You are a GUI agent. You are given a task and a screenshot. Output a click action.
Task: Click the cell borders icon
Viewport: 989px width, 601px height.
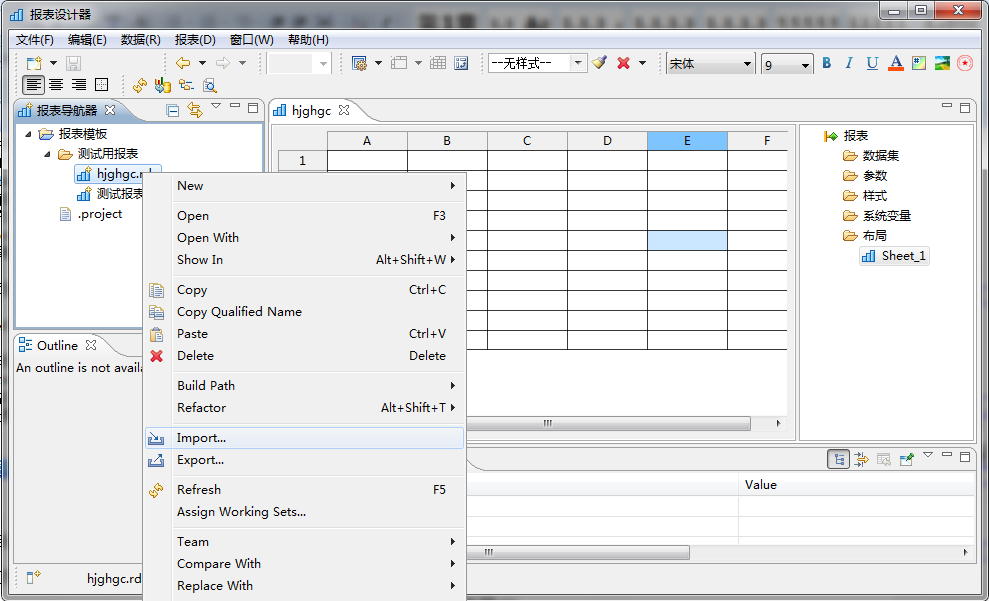click(102, 85)
